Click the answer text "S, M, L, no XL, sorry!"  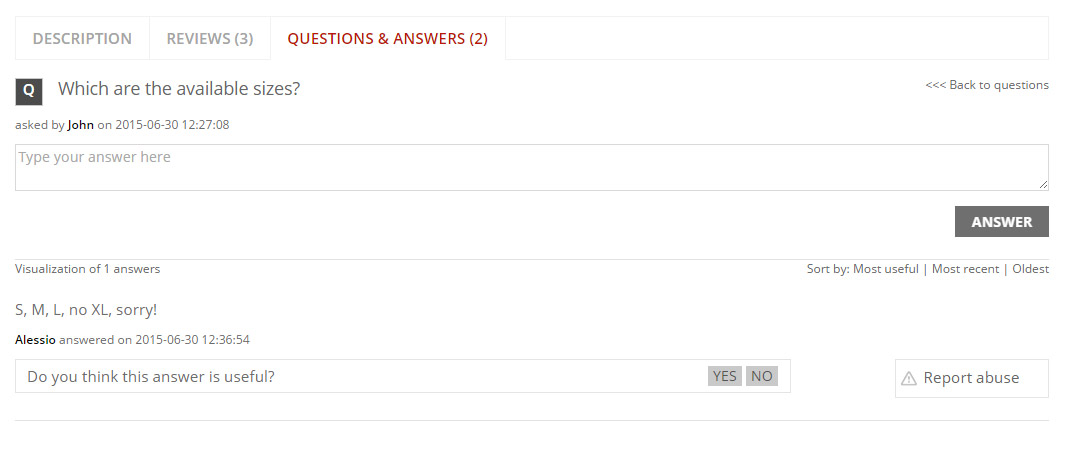point(86,309)
